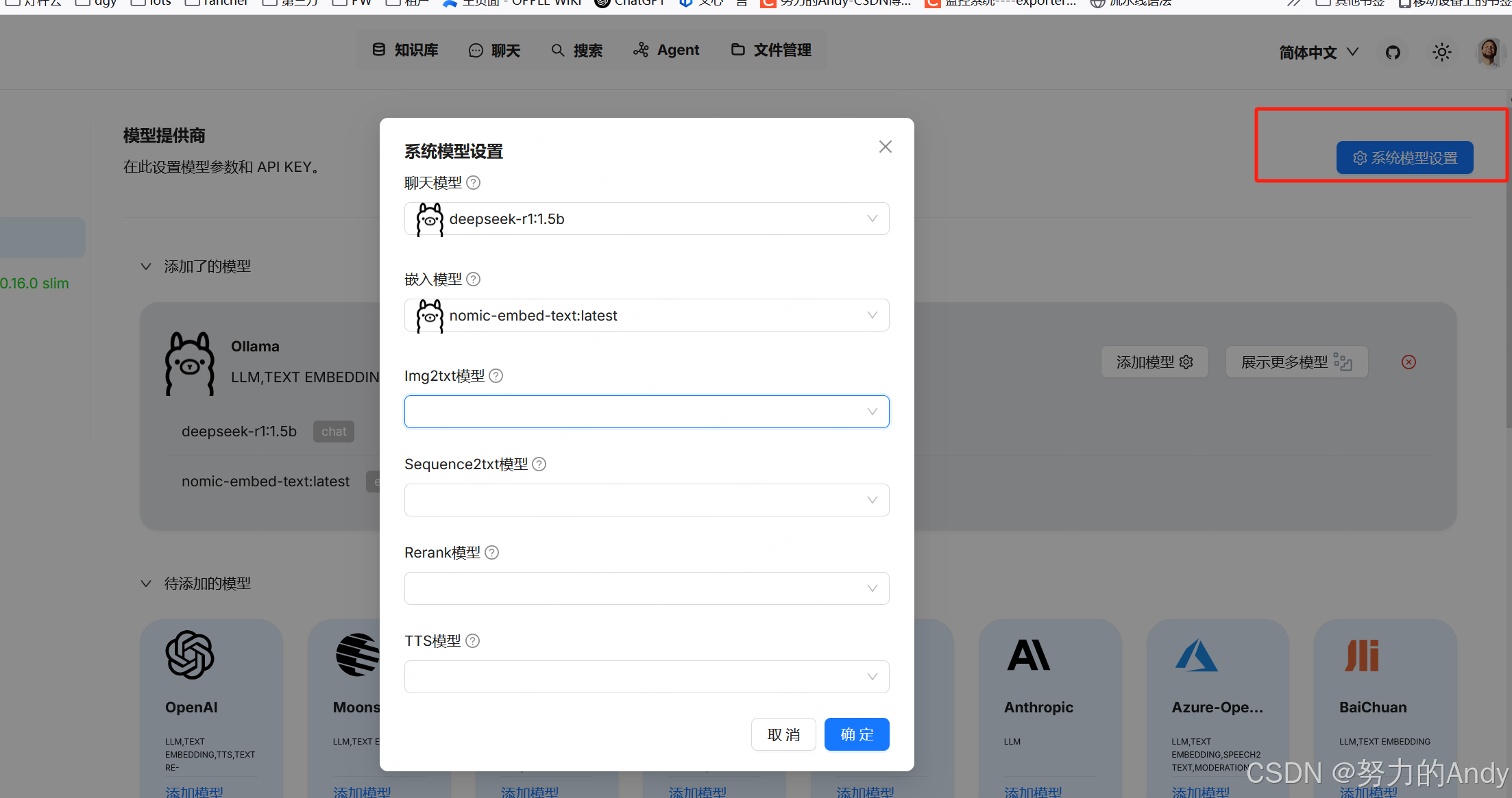Click the BaiChuan logo icon

(x=1362, y=655)
